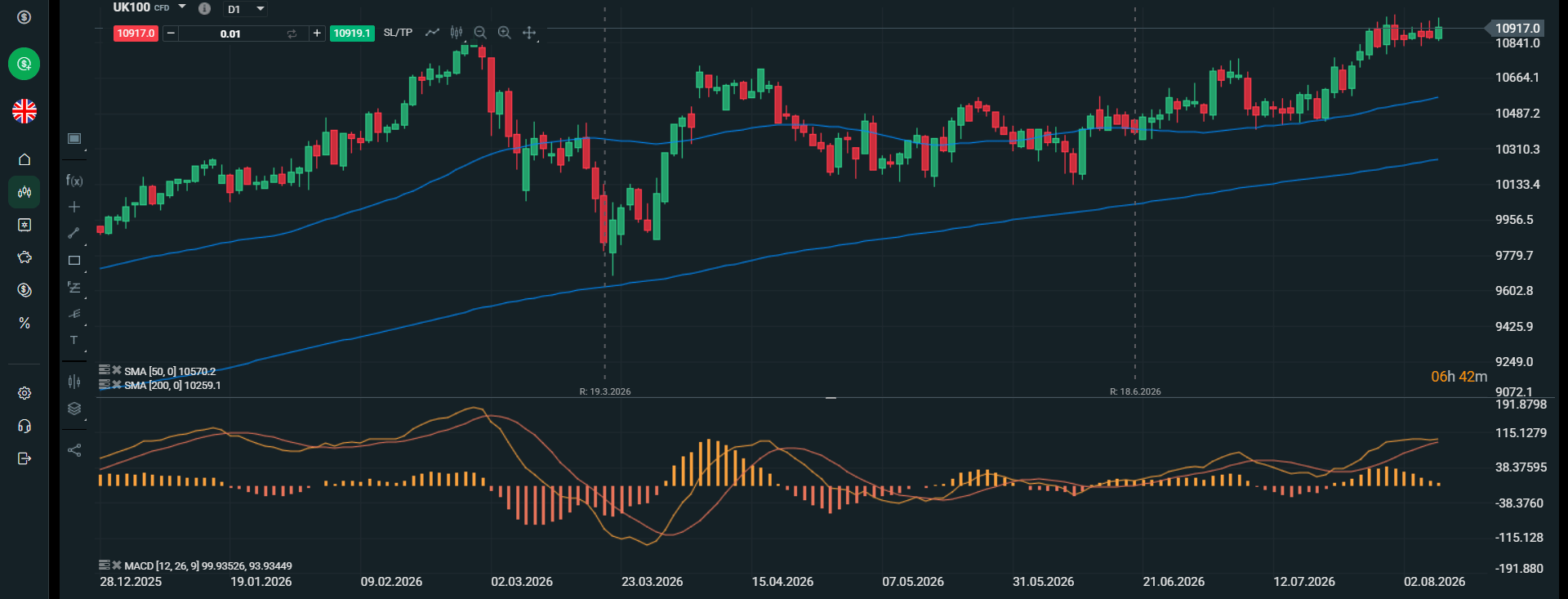Click the share chart icon
Image resolution: width=1568 pixels, height=599 pixels.
click(74, 450)
